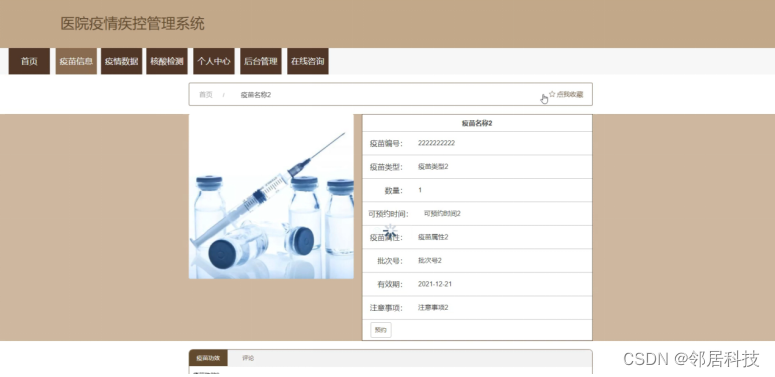The image size is (775, 377).
Task: Click the 注意事项2 value
Action: pyautogui.click(x=433, y=307)
